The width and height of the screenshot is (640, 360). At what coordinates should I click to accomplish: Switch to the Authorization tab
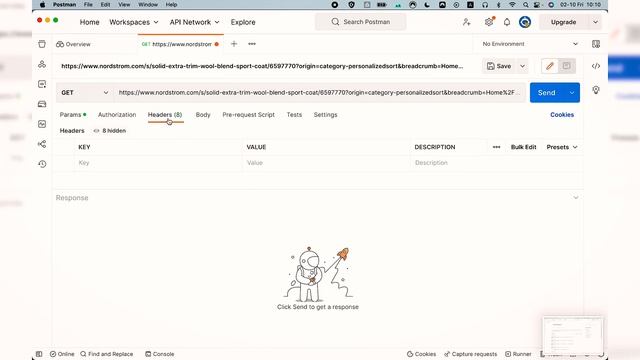click(117, 115)
